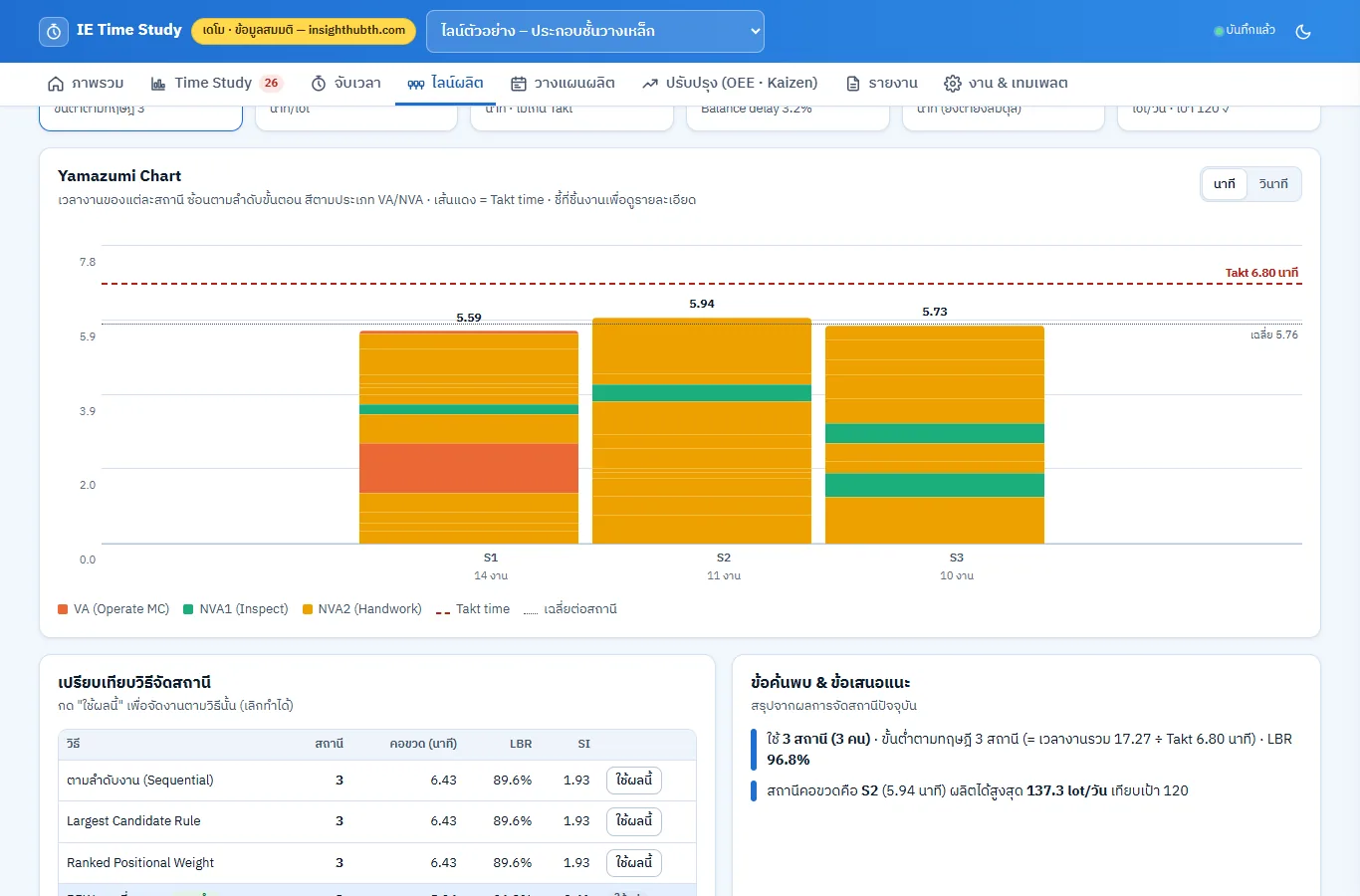The width and height of the screenshot is (1360, 896).
Task: Click the red VA segment in S1 bar
Action: click(469, 468)
